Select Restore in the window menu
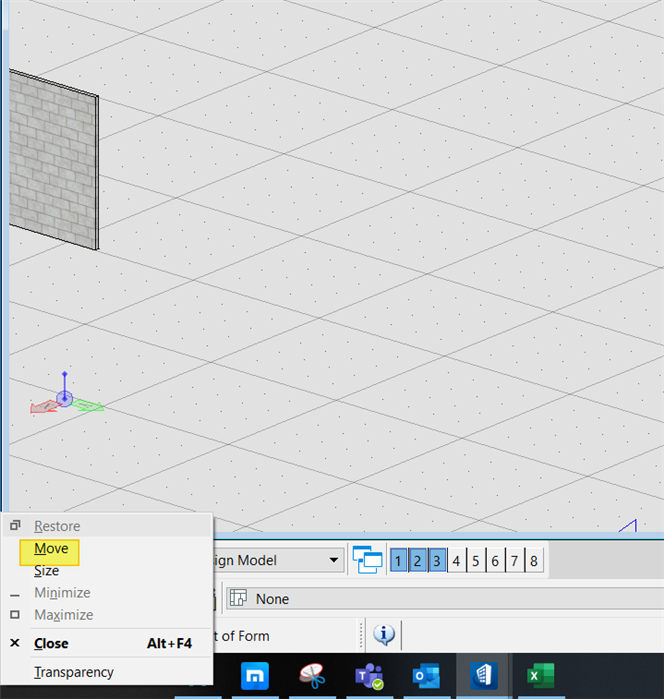Screen dimensions: 664x699 pyautogui.click(x=107, y=526)
